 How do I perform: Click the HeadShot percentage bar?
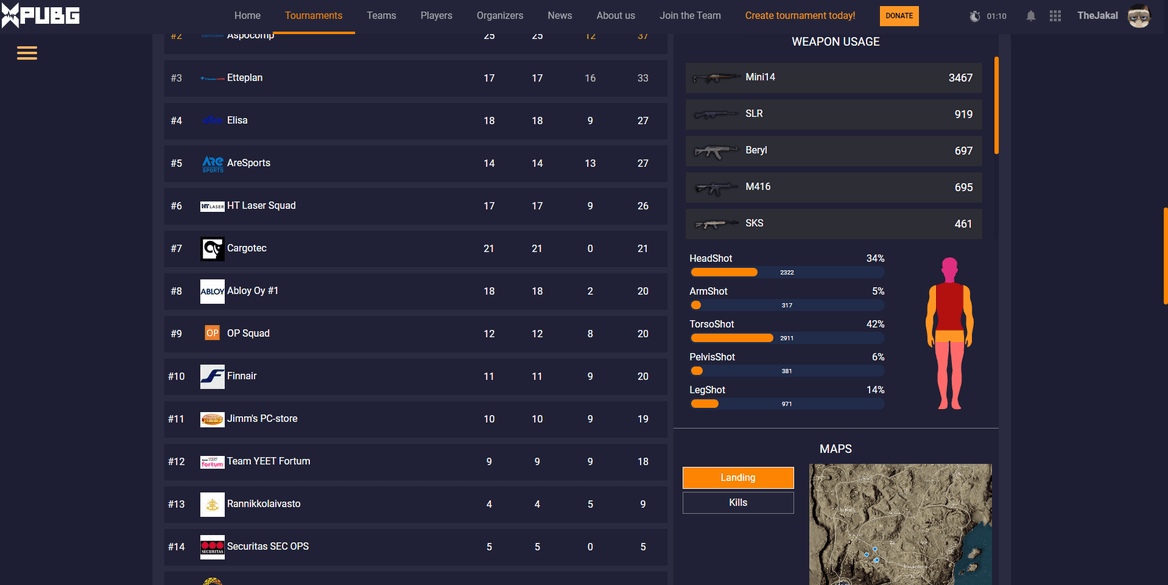point(787,272)
